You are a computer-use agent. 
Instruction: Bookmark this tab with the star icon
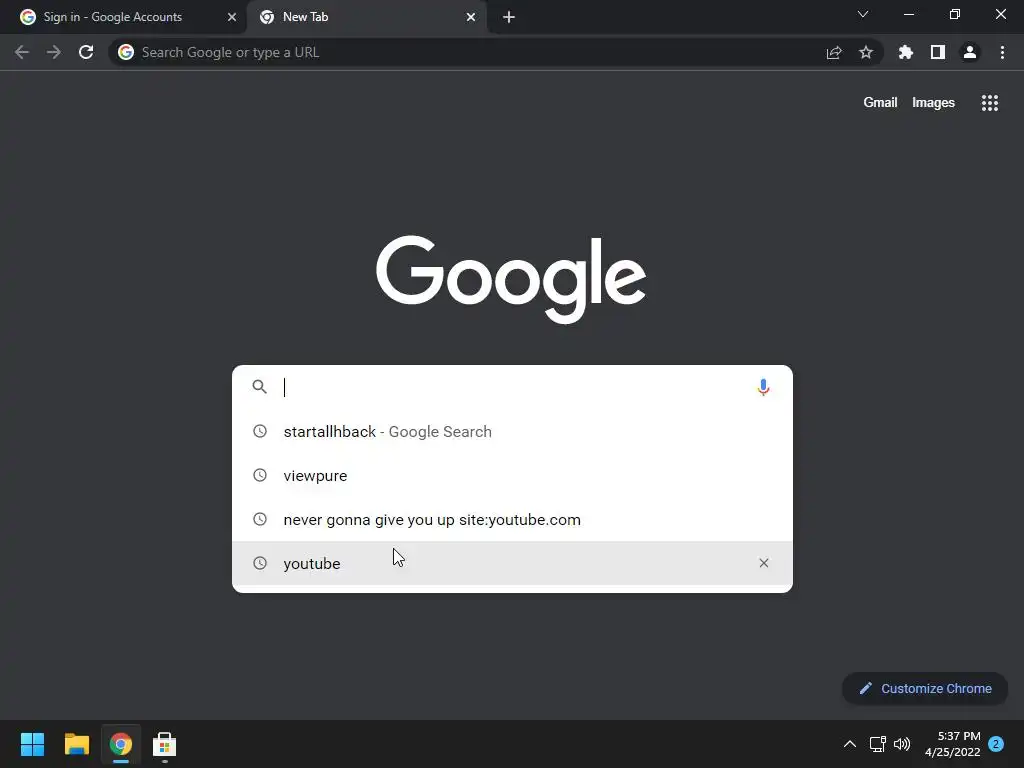pos(866,52)
